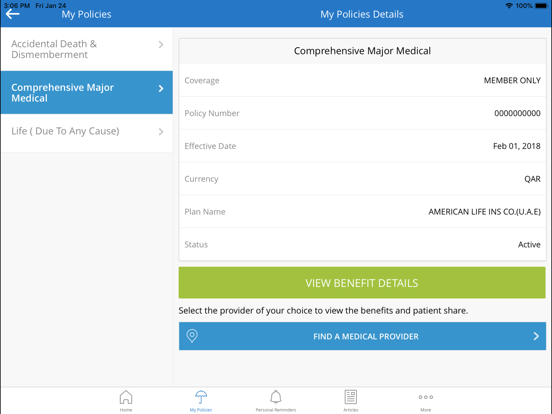
Task: Click the Comprehensive Major Medical card heading
Action: 362,51
